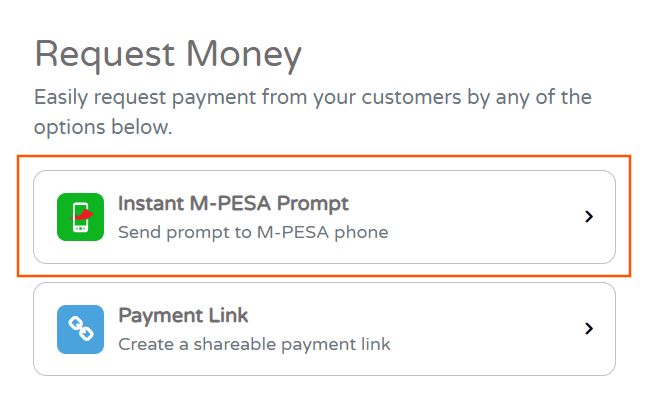The image size is (656, 412).
Task: Click empty space inside the Payment Link card
Action: (480, 329)
